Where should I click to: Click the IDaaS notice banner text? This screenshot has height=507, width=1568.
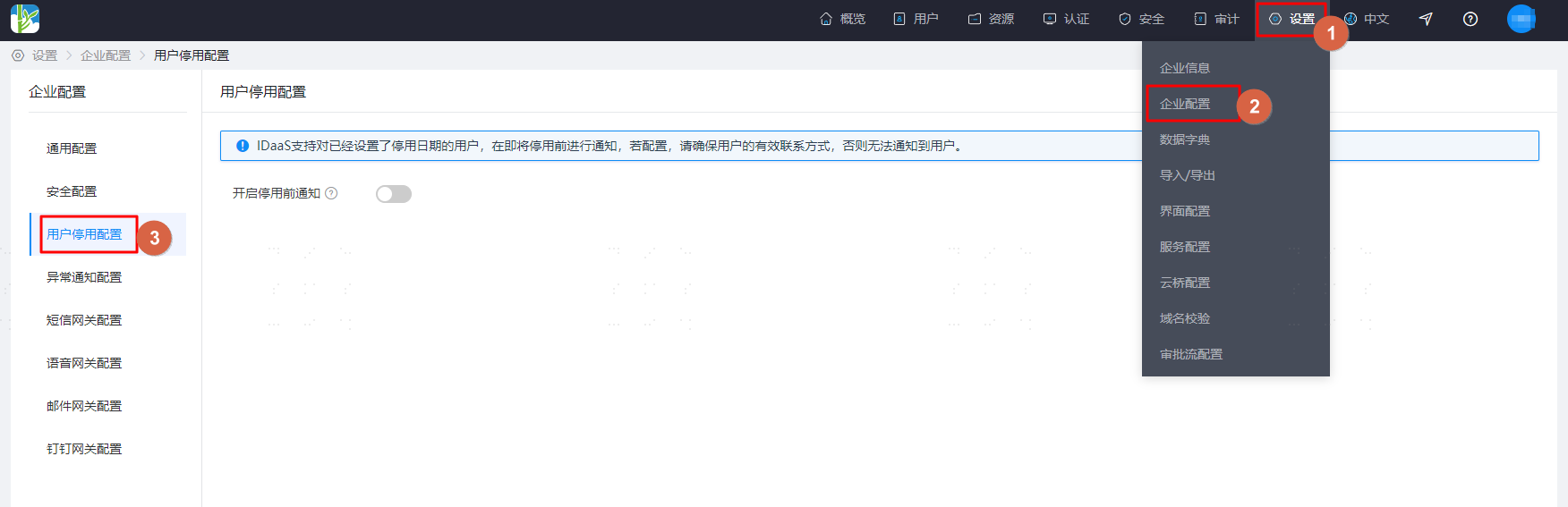point(611,146)
